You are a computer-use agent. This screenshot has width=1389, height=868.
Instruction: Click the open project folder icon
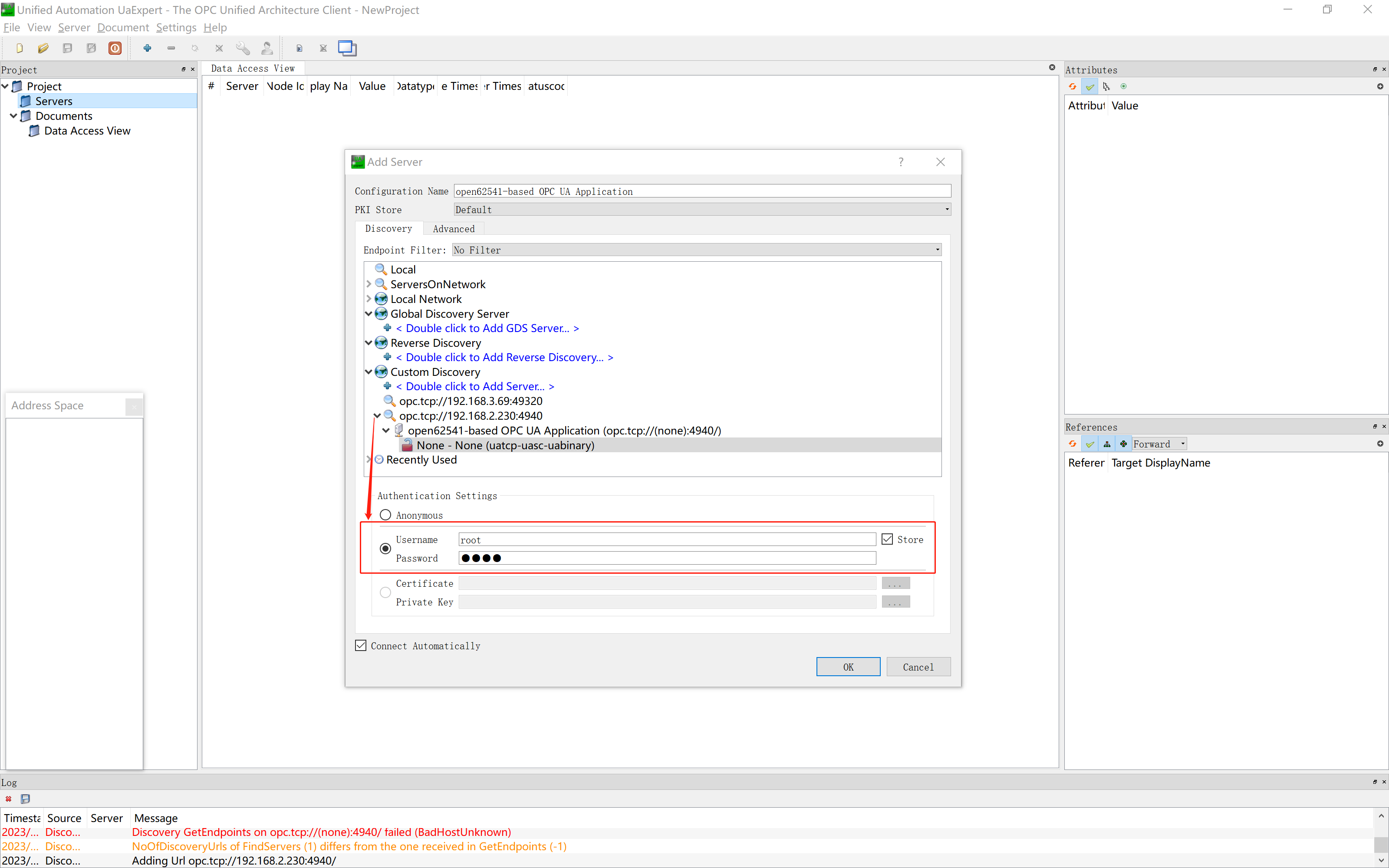(43, 48)
